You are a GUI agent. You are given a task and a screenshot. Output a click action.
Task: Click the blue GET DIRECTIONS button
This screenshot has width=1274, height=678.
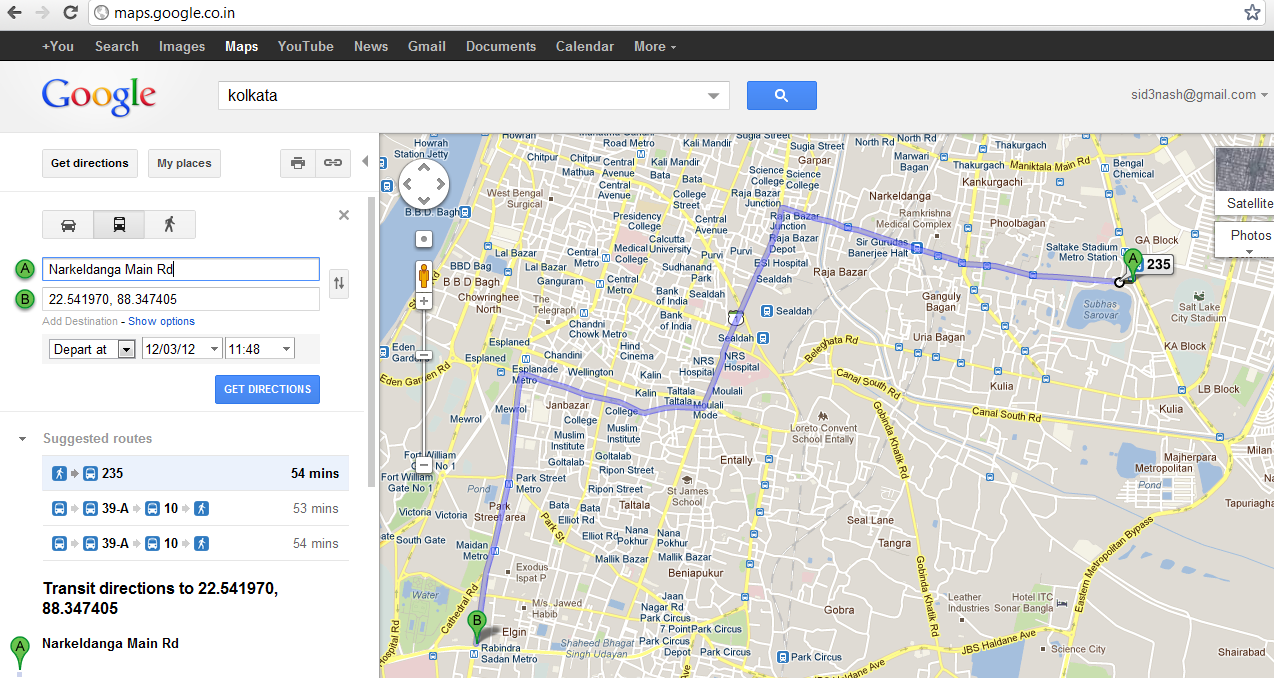pyautogui.click(x=267, y=389)
